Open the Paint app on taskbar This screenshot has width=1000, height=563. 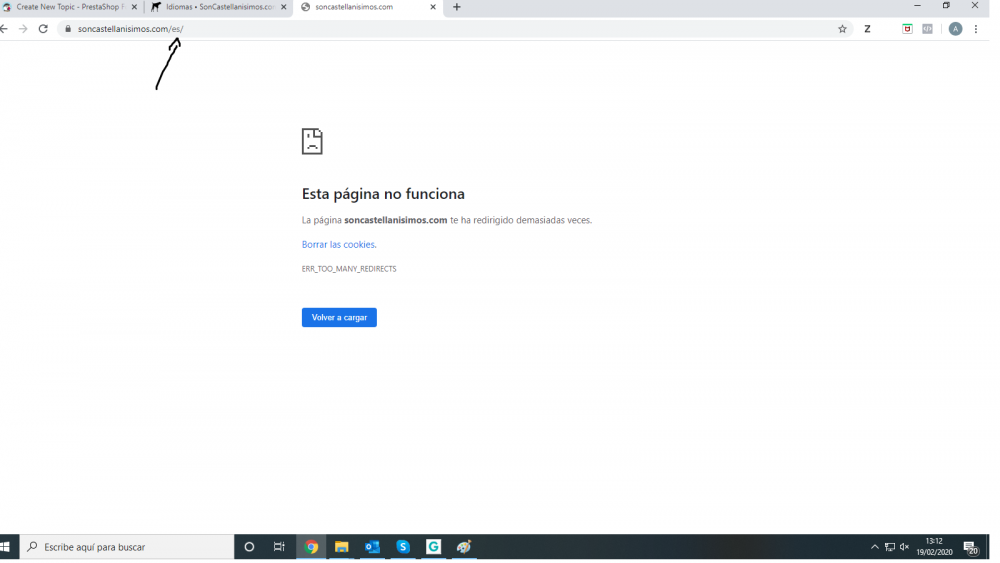tap(464, 547)
